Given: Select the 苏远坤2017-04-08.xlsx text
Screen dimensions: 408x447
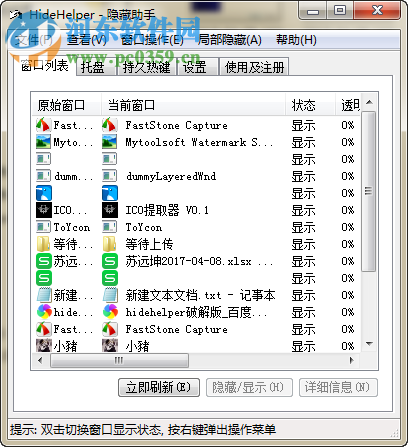Looking at the screenshot, I should pos(188,261).
